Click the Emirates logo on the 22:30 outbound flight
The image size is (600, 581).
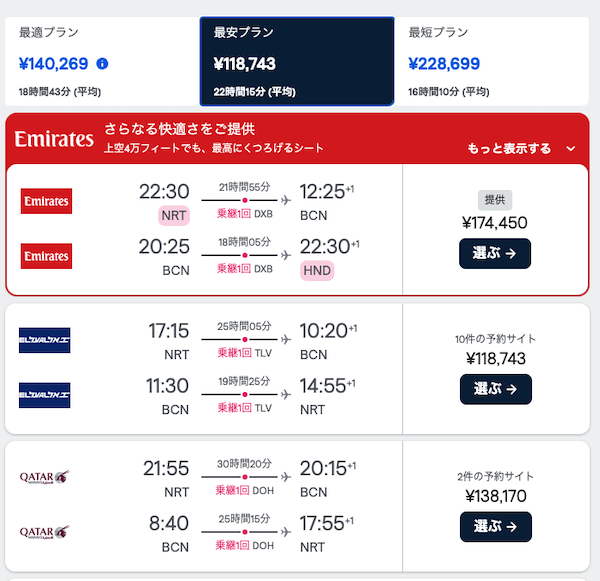(46, 201)
